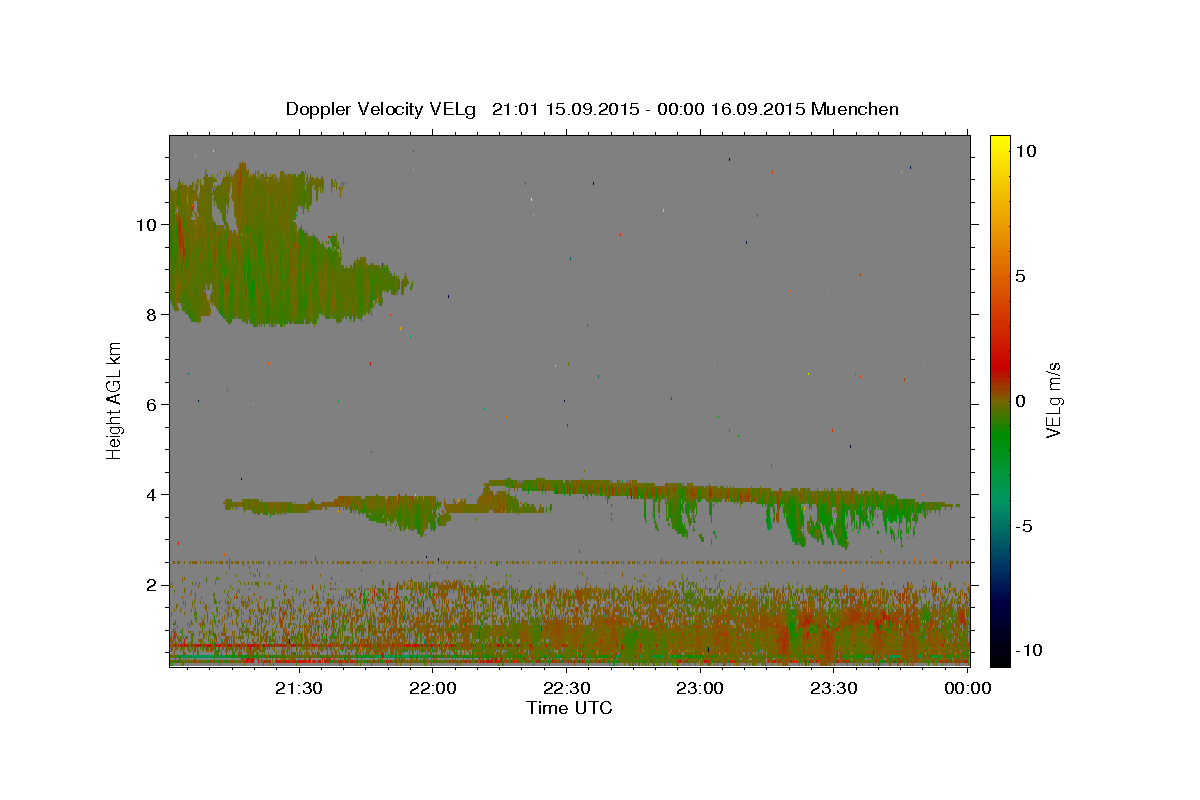Click the height tick label 4
The width and height of the screenshot is (1200, 800).
coord(152,495)
